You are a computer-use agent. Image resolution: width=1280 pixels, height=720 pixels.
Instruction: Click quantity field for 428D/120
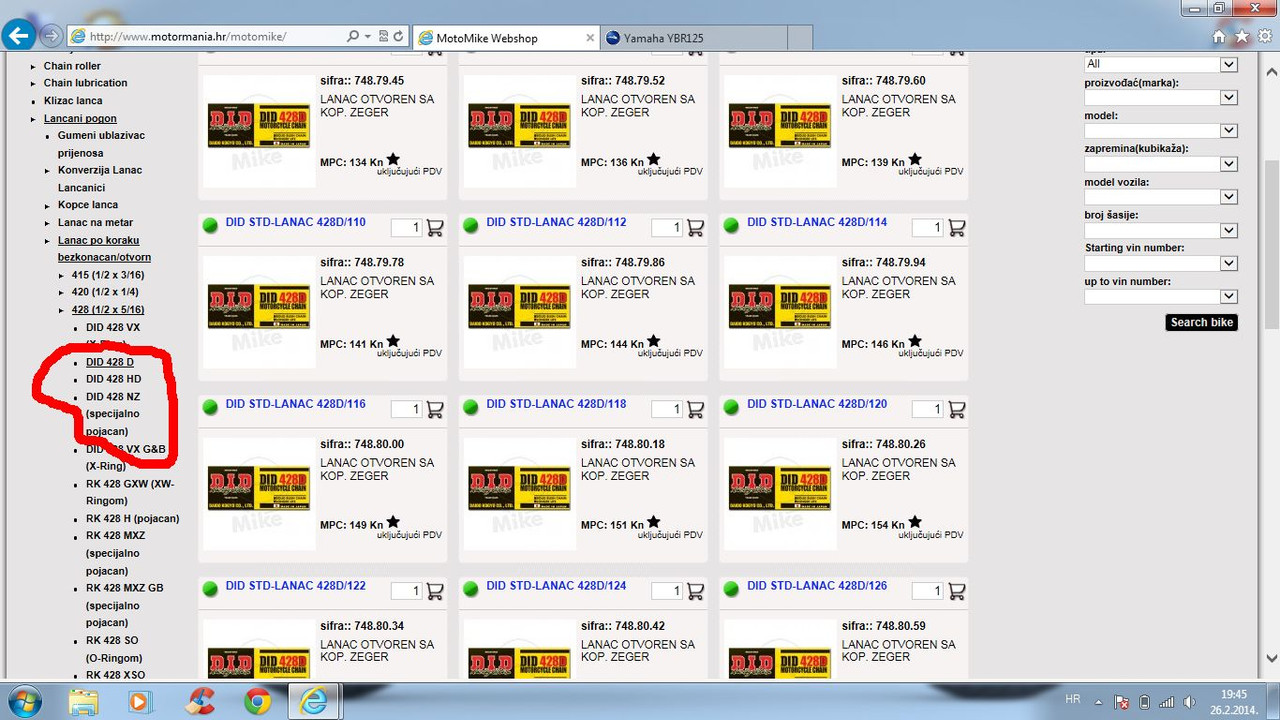(x=927, y=409)
